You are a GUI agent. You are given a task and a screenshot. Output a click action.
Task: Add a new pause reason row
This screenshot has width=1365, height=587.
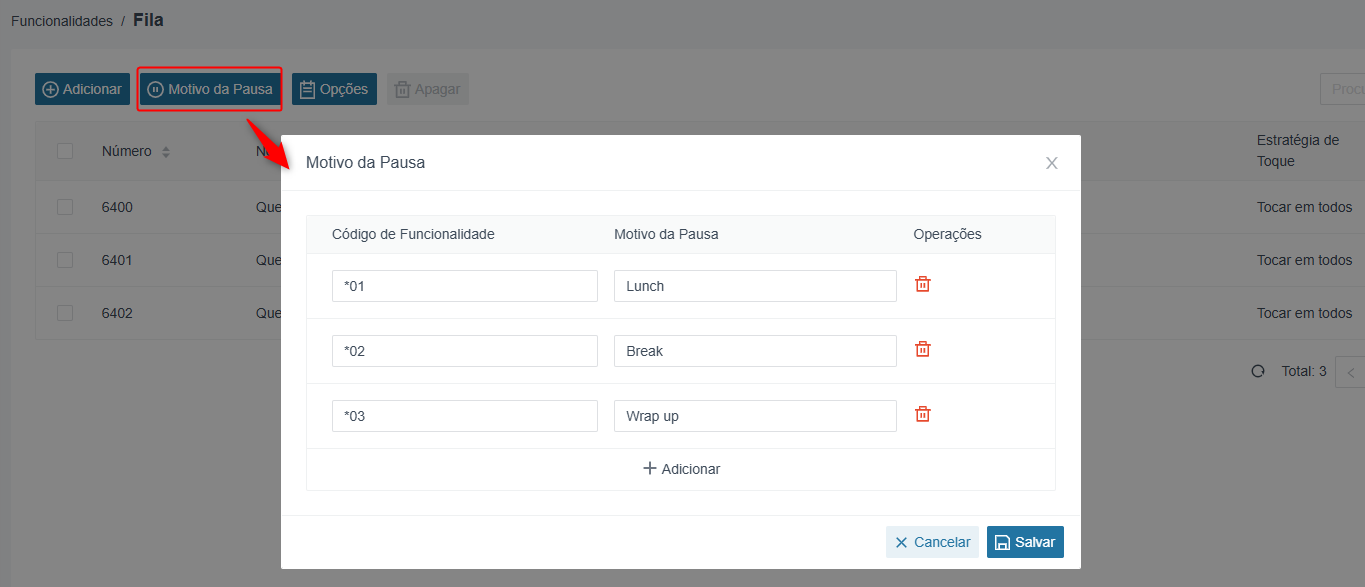(681, 469)
